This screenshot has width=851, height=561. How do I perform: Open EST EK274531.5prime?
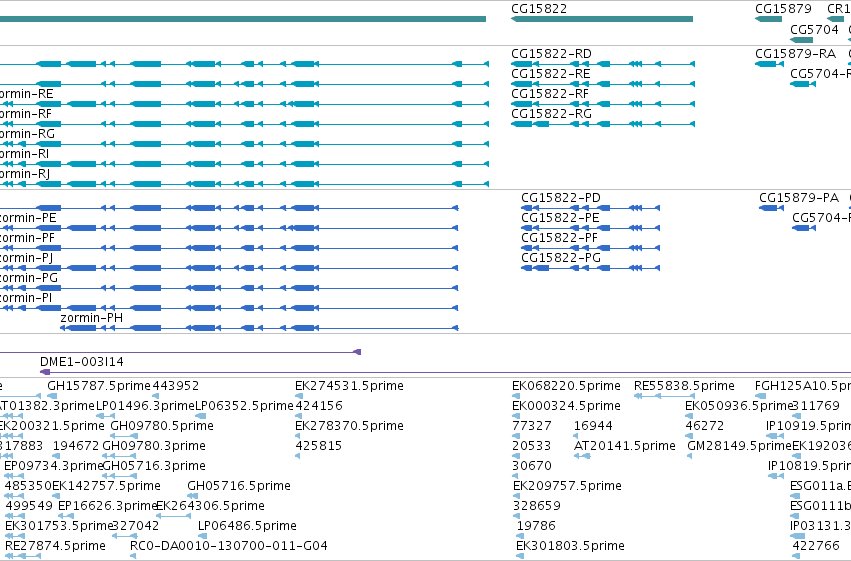click(350, 386)
